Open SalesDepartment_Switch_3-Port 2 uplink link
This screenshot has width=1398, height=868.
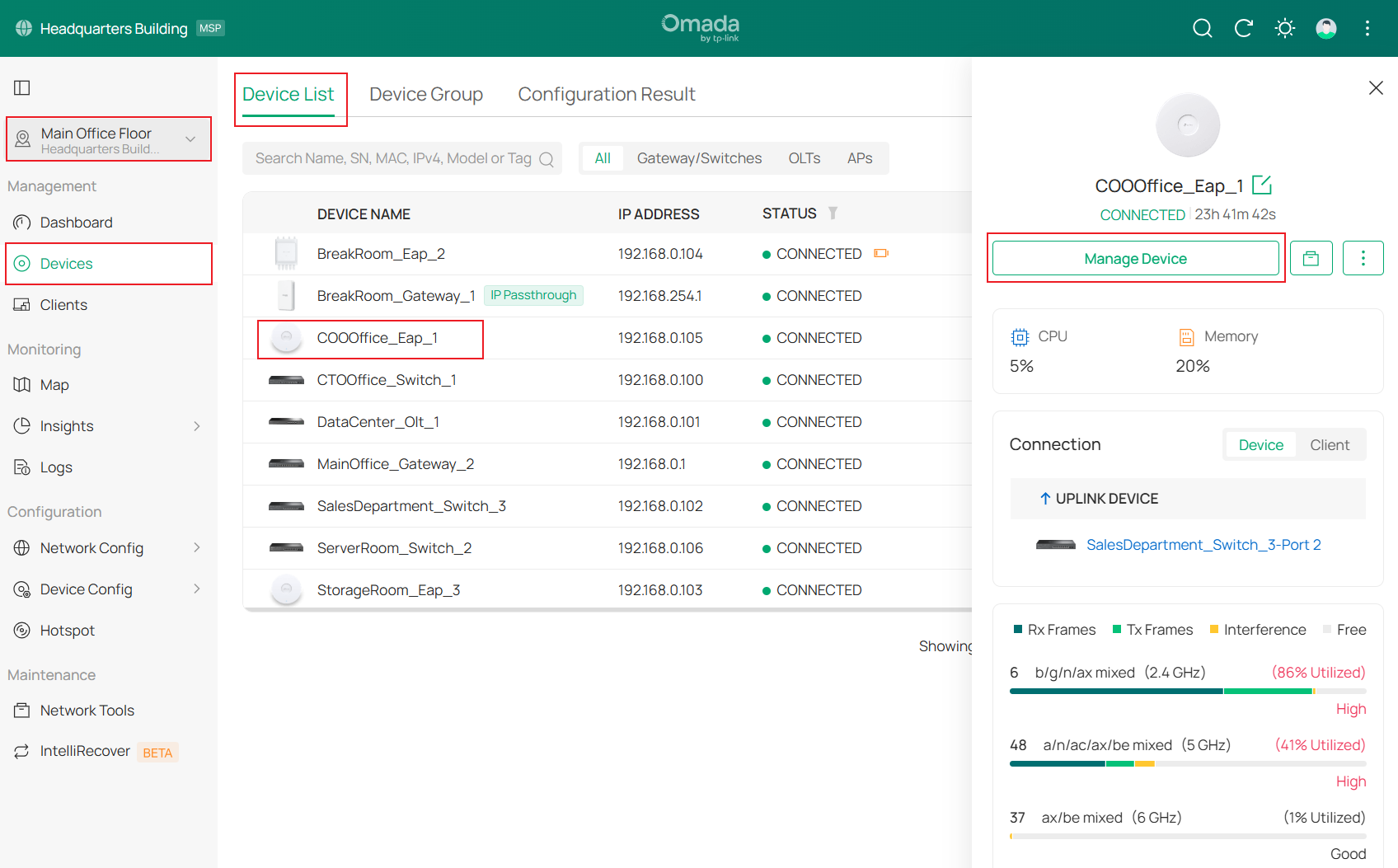click(x=1203, y=544)
